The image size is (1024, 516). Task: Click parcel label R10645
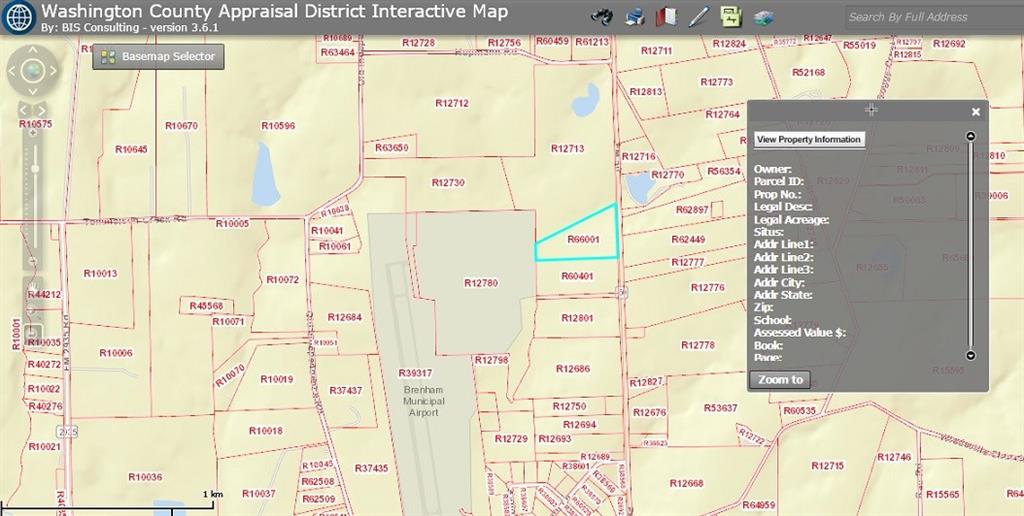(131, 149)
